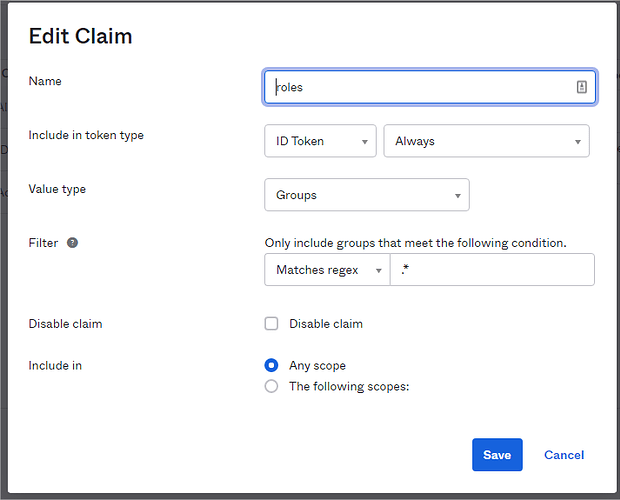Open the ID Token dropdown
The image size is (620, 500).
(x=320, y=141)
